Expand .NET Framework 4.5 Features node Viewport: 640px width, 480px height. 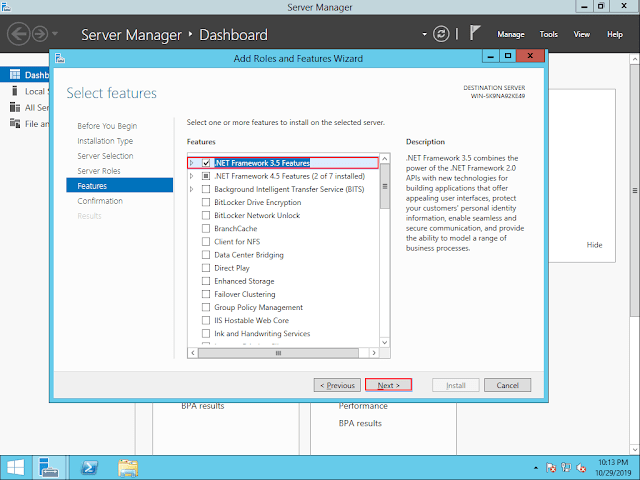point(191,176)
